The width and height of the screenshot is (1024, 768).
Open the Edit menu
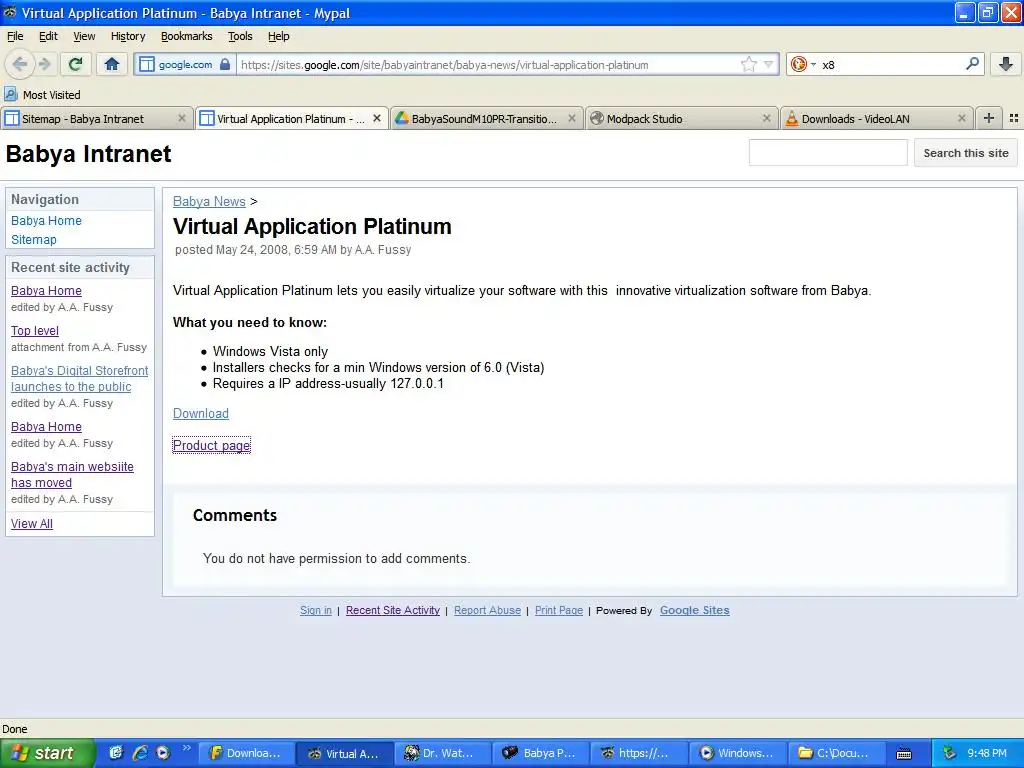tap(48, 36)
